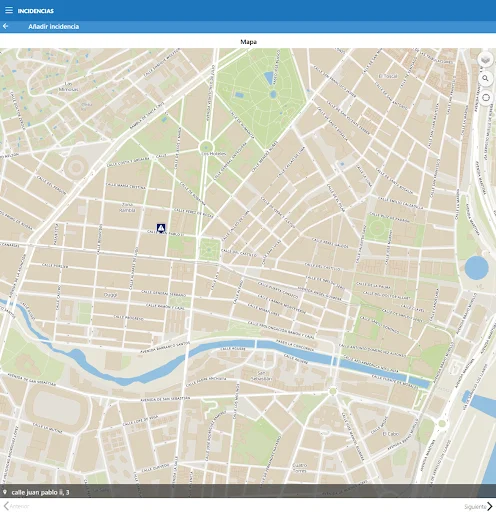
Task: Click the 'Los Hoteles' label on map
Action: (214, 154)
